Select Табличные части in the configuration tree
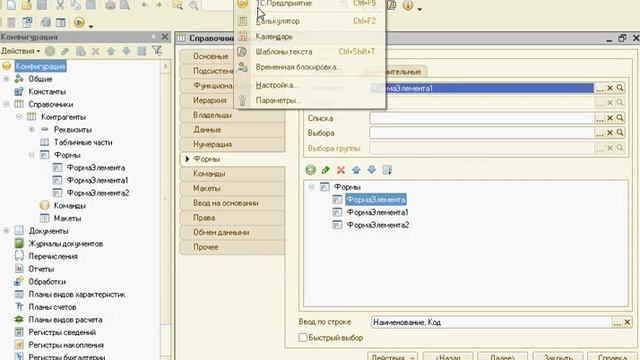Screen dimensions: 640x360 [x=83, y=142]
